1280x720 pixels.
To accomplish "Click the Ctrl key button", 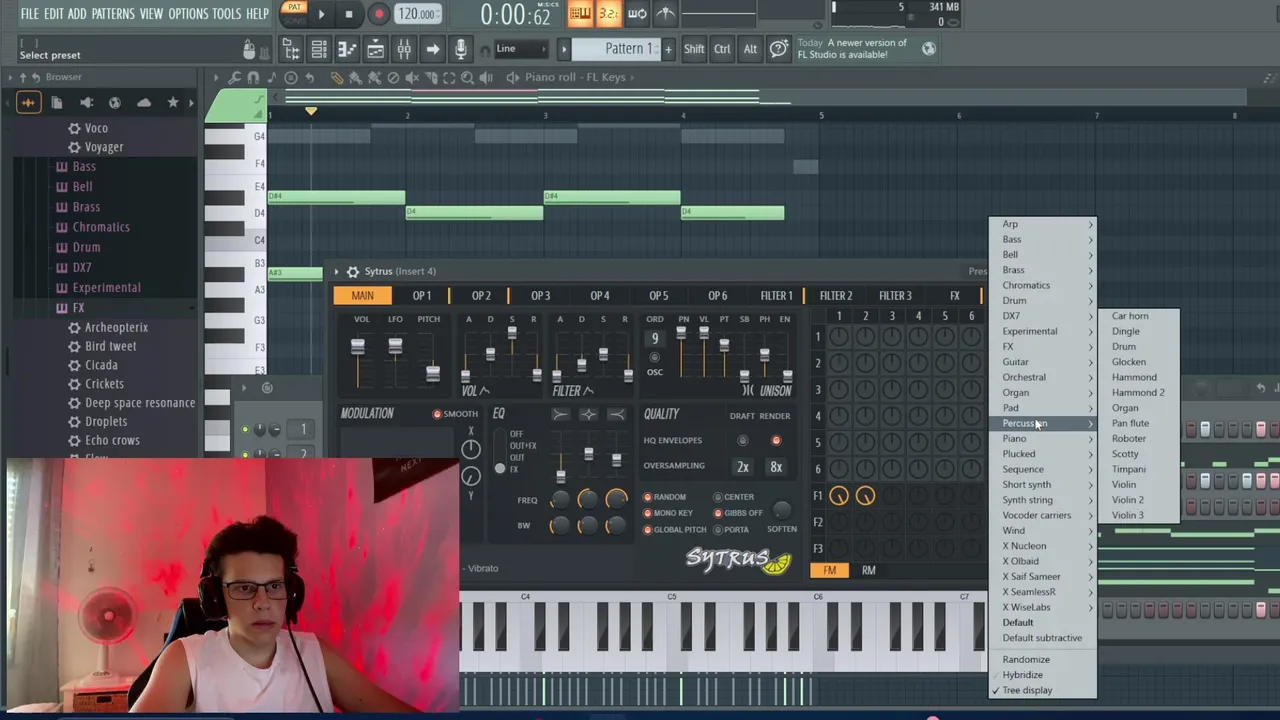I will pos(722,49).
